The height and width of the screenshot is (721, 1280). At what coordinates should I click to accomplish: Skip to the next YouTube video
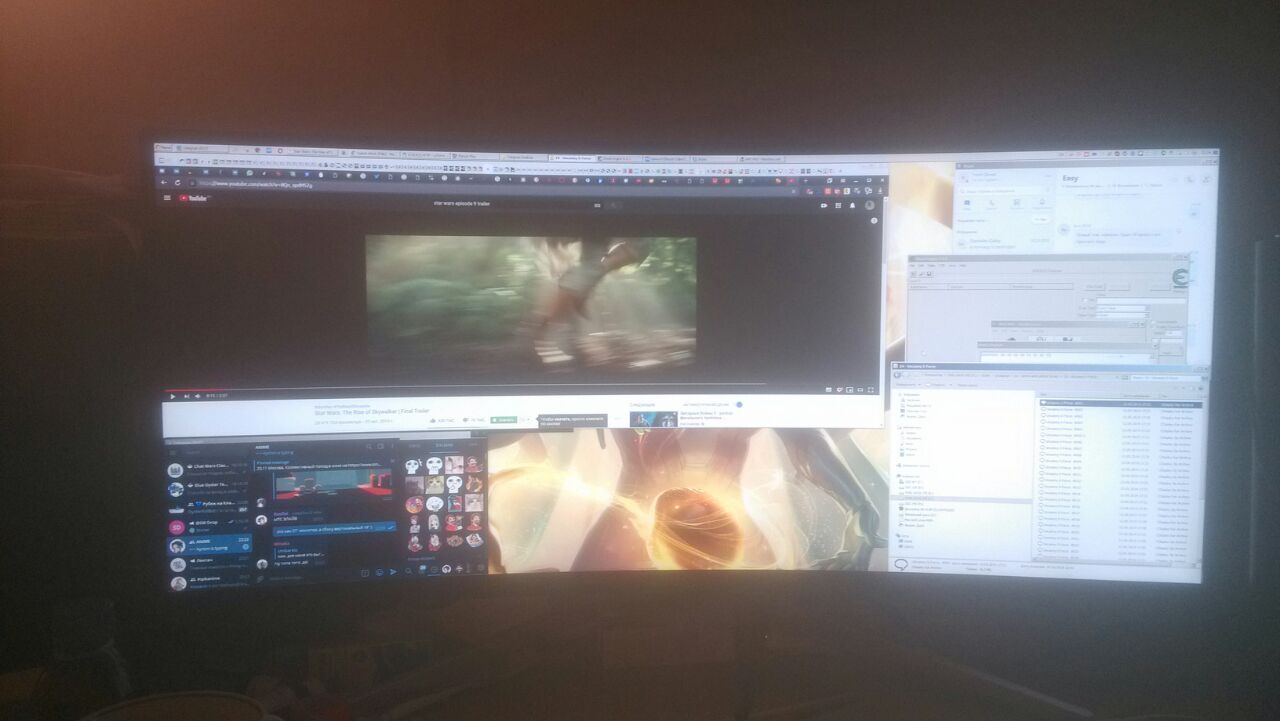click(x=186, y=396)
